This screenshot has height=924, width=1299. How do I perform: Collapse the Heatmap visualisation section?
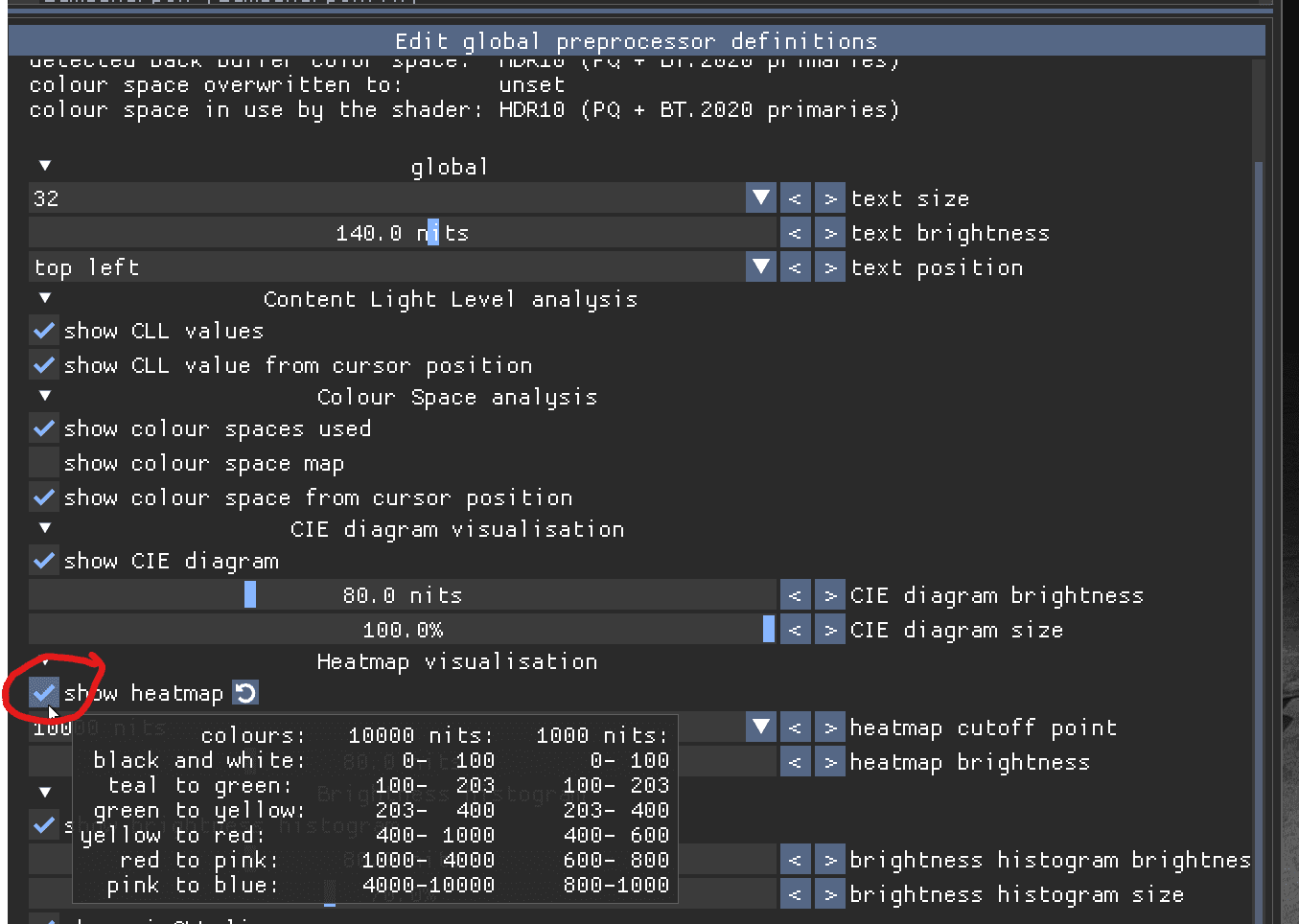tap(45, 660)
